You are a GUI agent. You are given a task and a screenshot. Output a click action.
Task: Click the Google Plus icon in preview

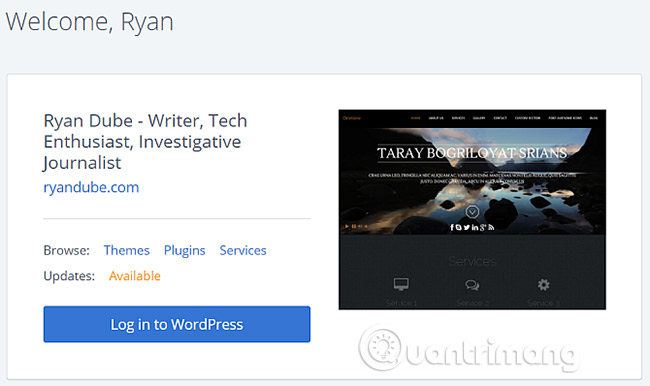tap(483, 227)
